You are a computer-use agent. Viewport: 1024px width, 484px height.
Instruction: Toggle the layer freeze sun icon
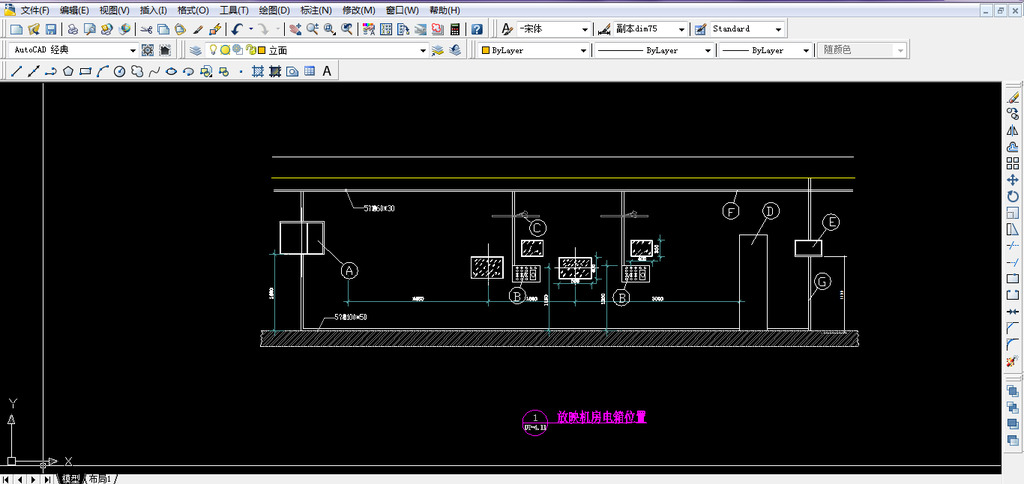pos(225,50)
